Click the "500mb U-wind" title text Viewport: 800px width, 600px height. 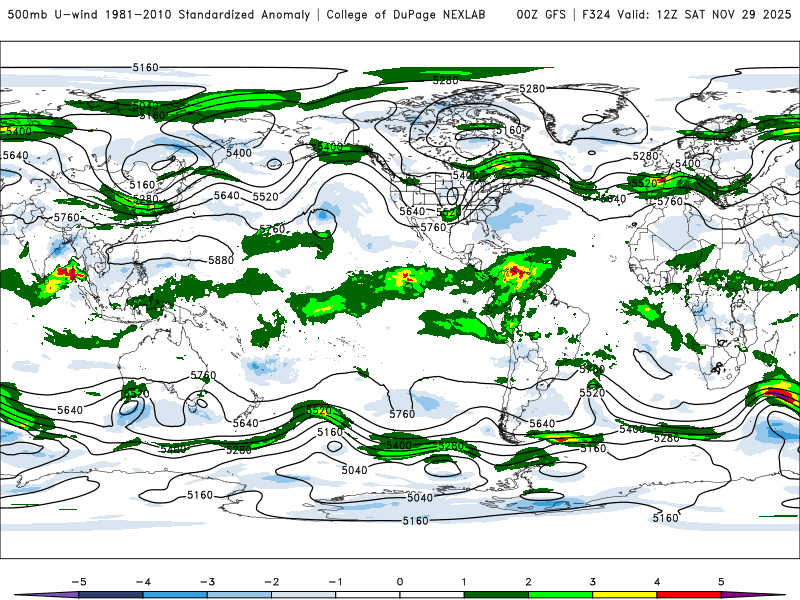[54, 14]
